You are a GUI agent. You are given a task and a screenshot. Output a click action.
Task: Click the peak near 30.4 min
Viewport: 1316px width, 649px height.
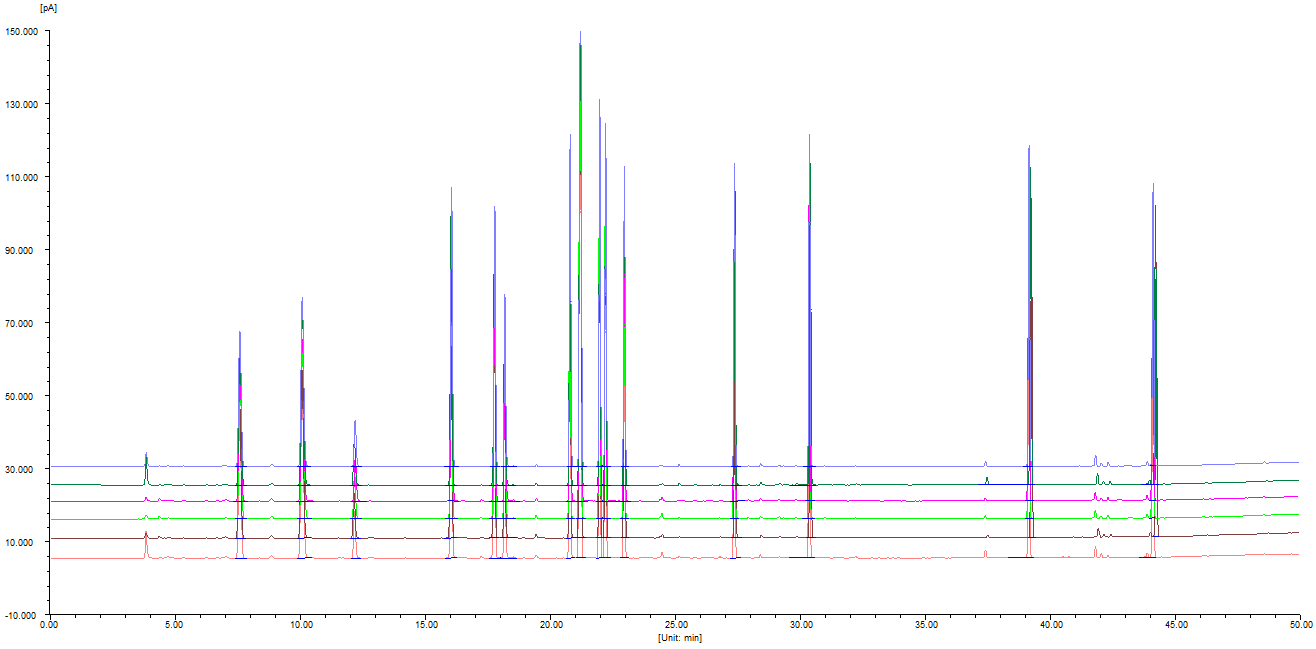coord(809,136)
